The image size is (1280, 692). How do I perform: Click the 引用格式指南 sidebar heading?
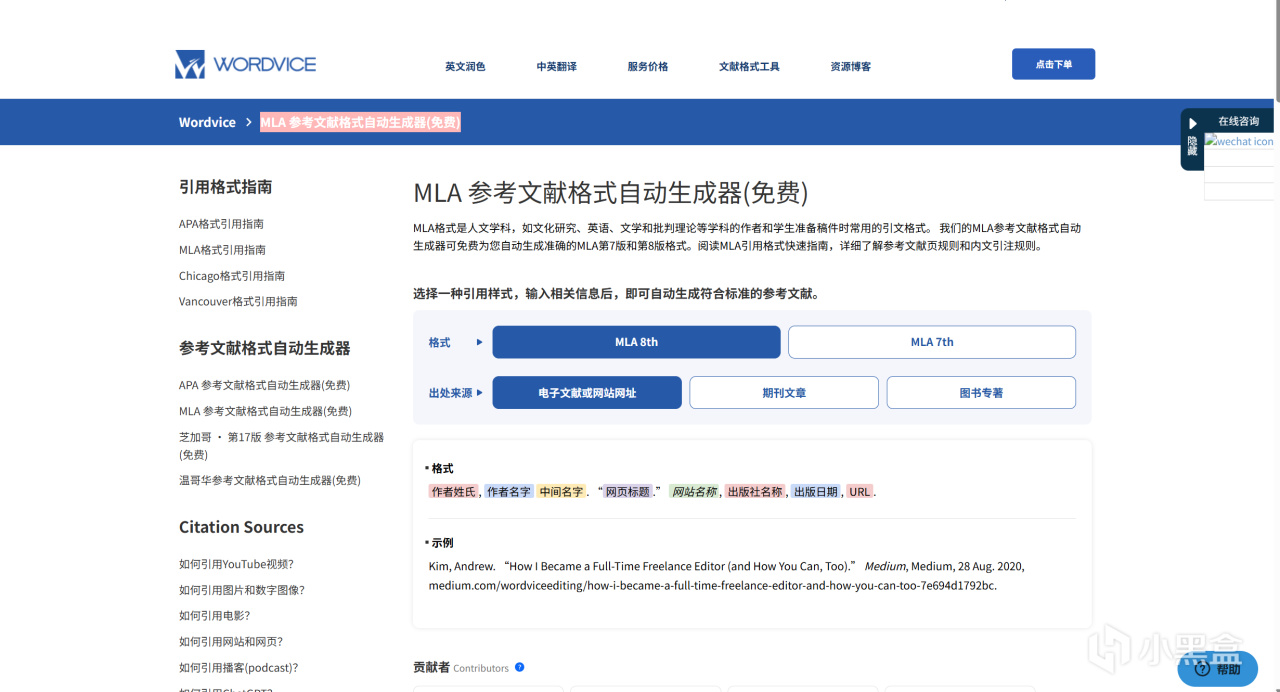pyautogui.click(x=225, y=187)
